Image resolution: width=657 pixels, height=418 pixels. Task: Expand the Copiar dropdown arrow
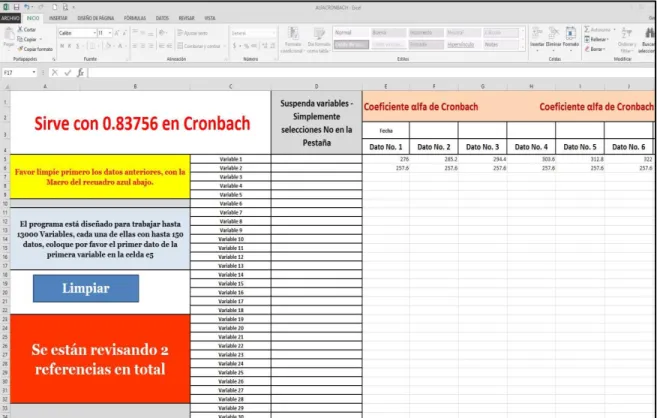tap(41, 39)
